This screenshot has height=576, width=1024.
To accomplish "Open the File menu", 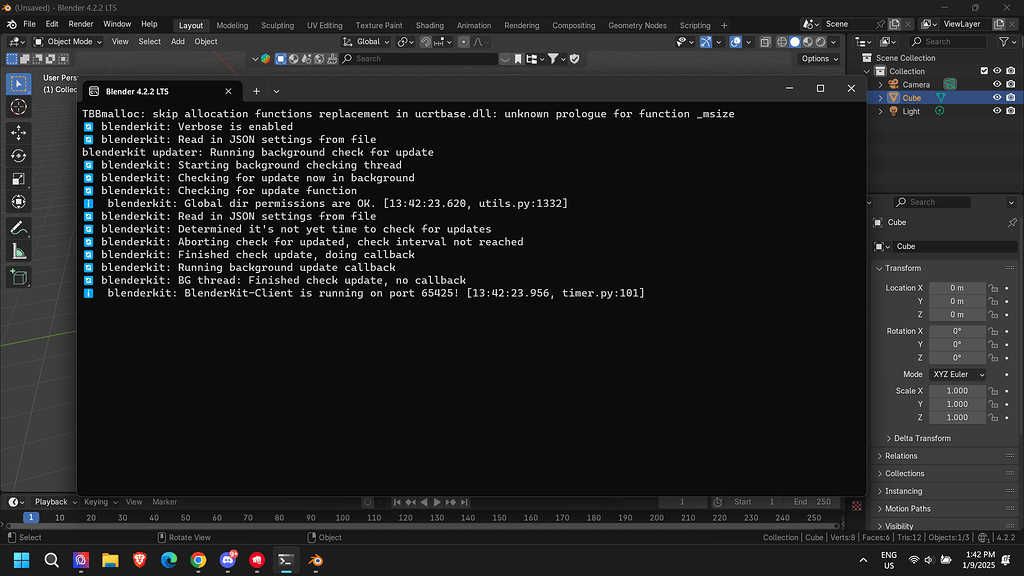I will [x=29, y=24].
